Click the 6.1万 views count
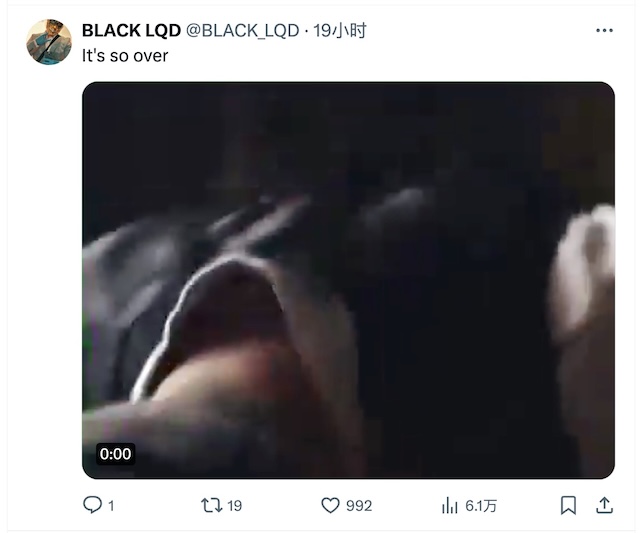This screenshot has height=533, width=640. [x=481, y=506]
